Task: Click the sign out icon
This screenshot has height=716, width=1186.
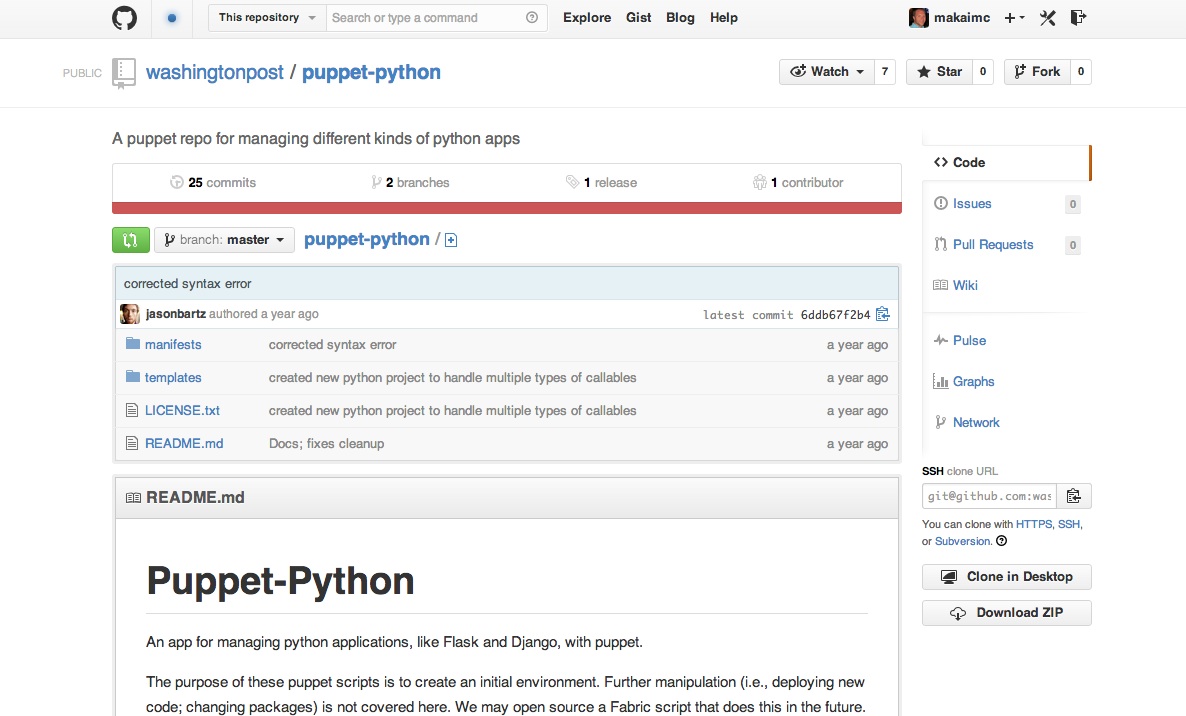Action: tap(1079, 17)
